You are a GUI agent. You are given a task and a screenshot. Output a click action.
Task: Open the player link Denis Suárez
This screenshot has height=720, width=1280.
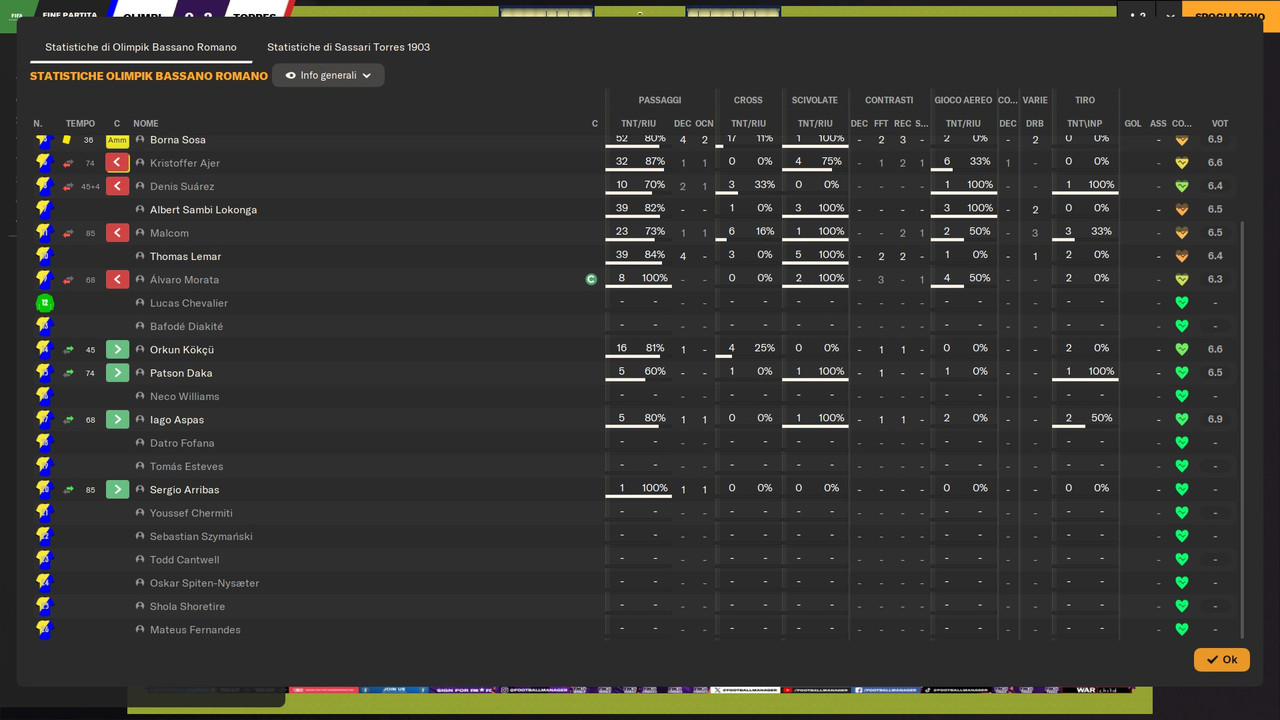point(182,186)
